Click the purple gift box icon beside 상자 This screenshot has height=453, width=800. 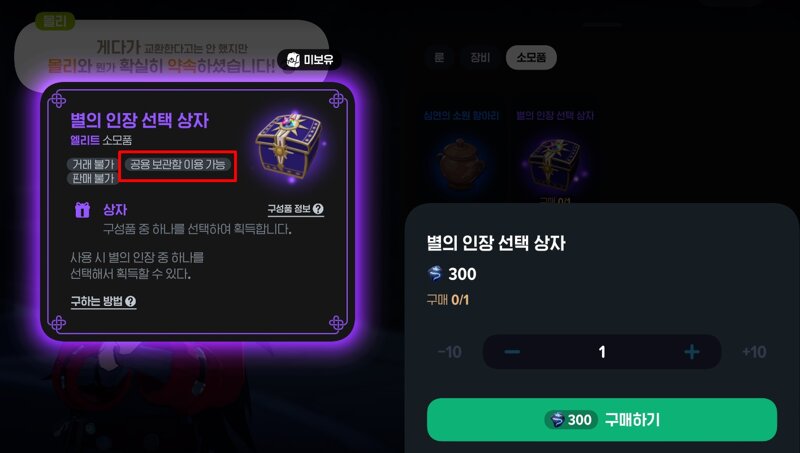coord(82,209)
